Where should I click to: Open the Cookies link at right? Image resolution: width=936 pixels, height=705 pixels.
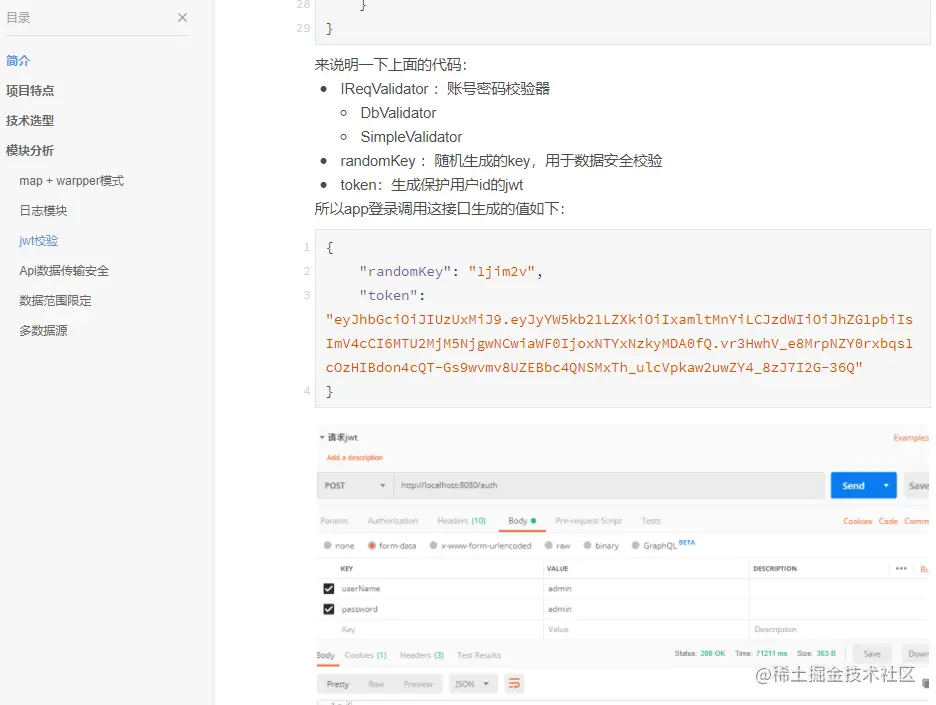pyautogui.click(x=857, y=521)
